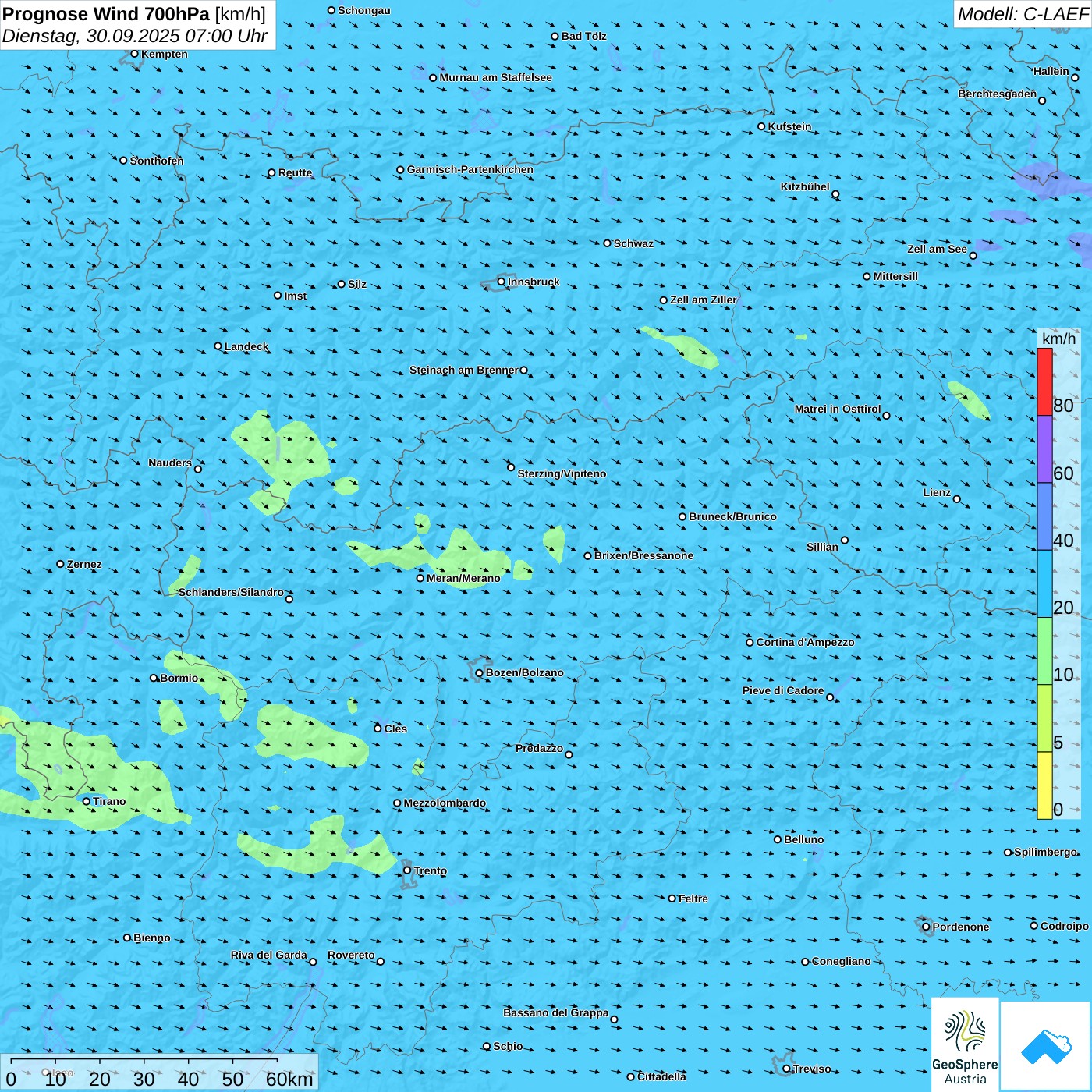Click the 'Sillian' label
This screenshot has width=1092, height=1092.
(822, 547)
